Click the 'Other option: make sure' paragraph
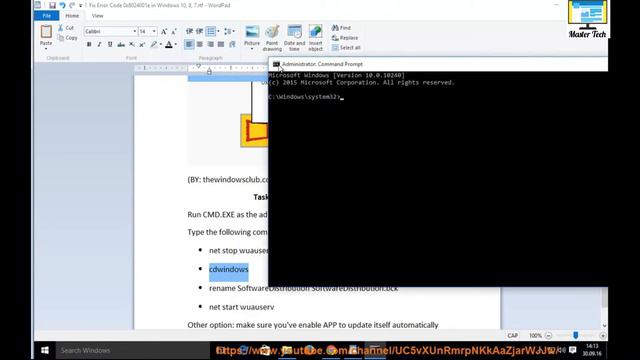 (x=313, y=325)
